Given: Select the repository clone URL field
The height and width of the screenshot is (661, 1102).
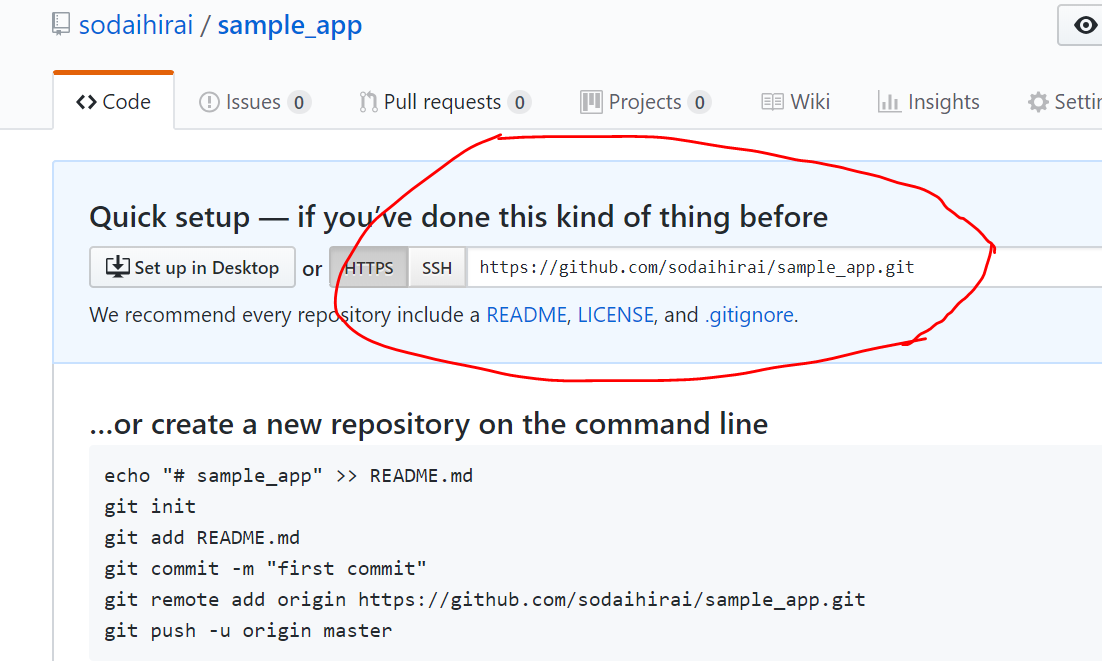Looking at the screenshot, I should coord(700,267).
